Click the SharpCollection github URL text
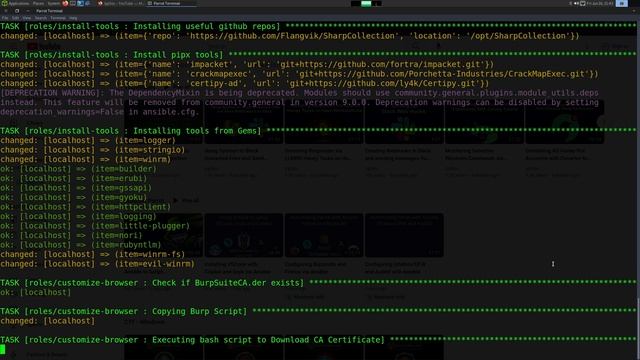 [x=292, y=36]
